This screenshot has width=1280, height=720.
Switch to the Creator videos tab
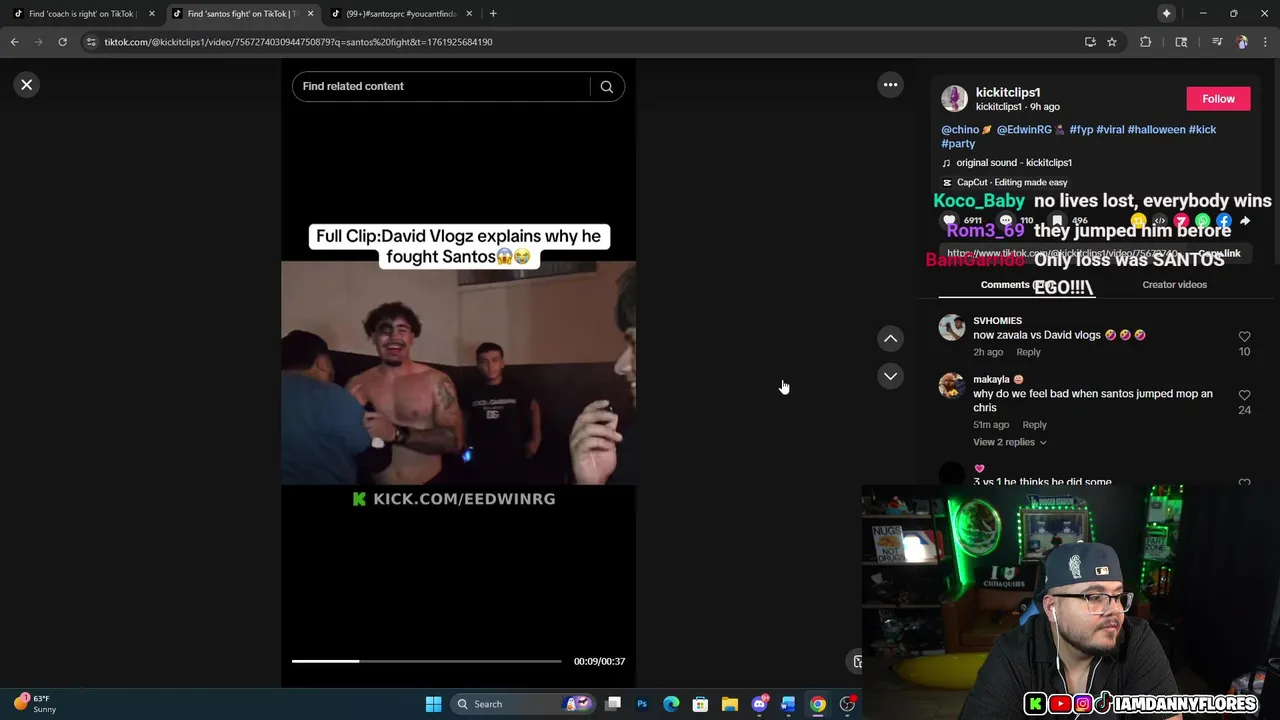(1174, 285)
